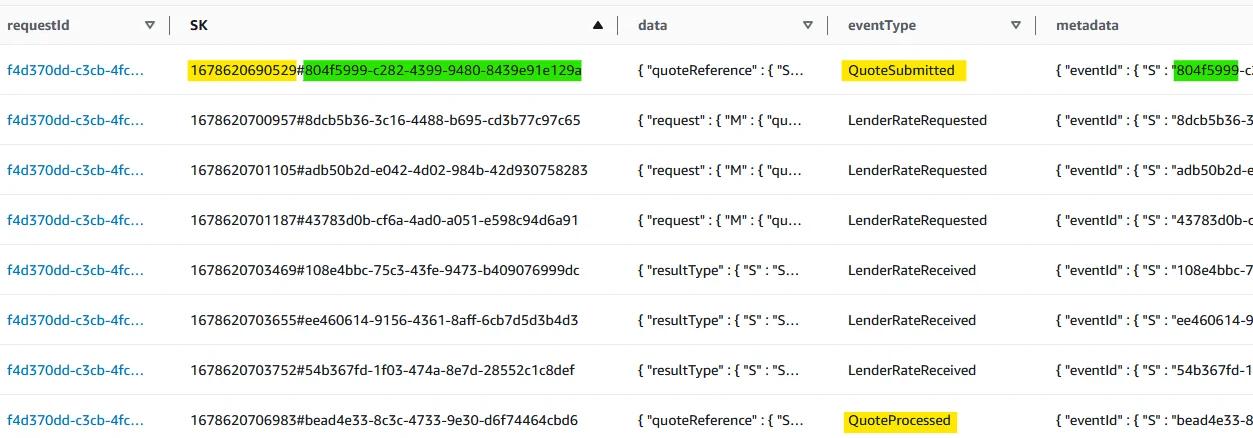
Task: Click SK value starting with 1678620706983
Action: point(384,420)
